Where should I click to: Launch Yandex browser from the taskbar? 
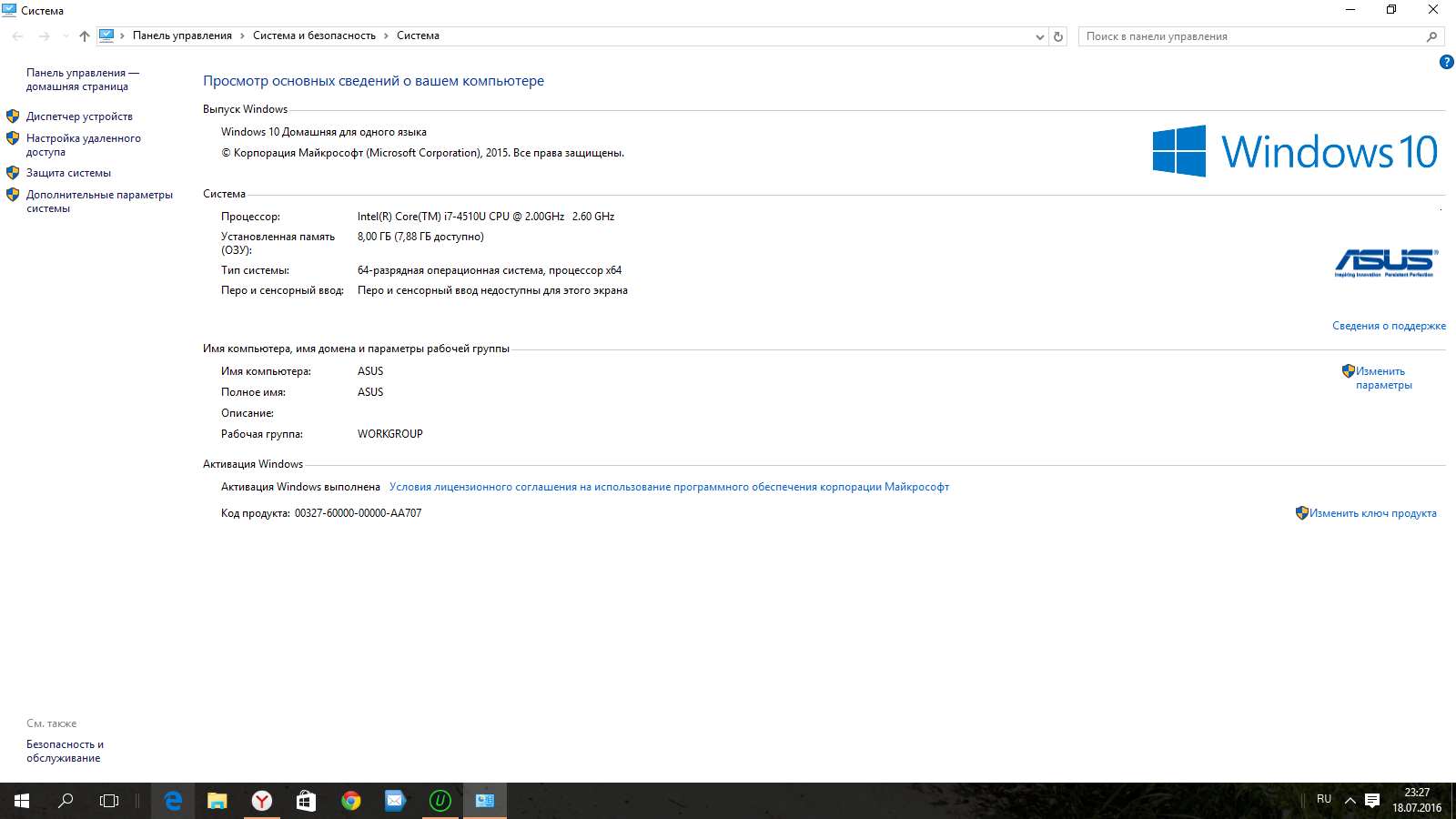pos(262,801)
